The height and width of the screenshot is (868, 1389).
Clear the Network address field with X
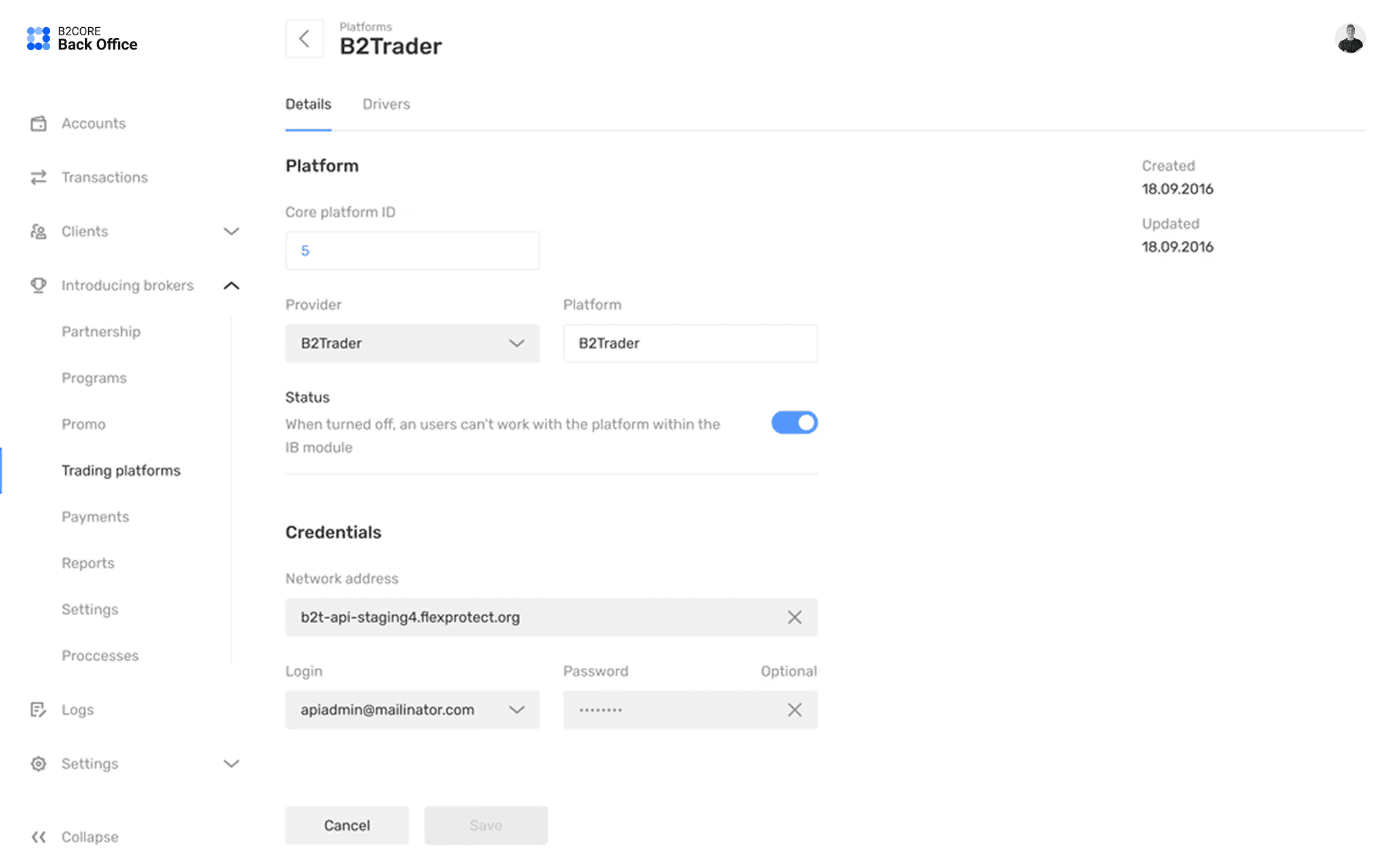pos(794,617)
